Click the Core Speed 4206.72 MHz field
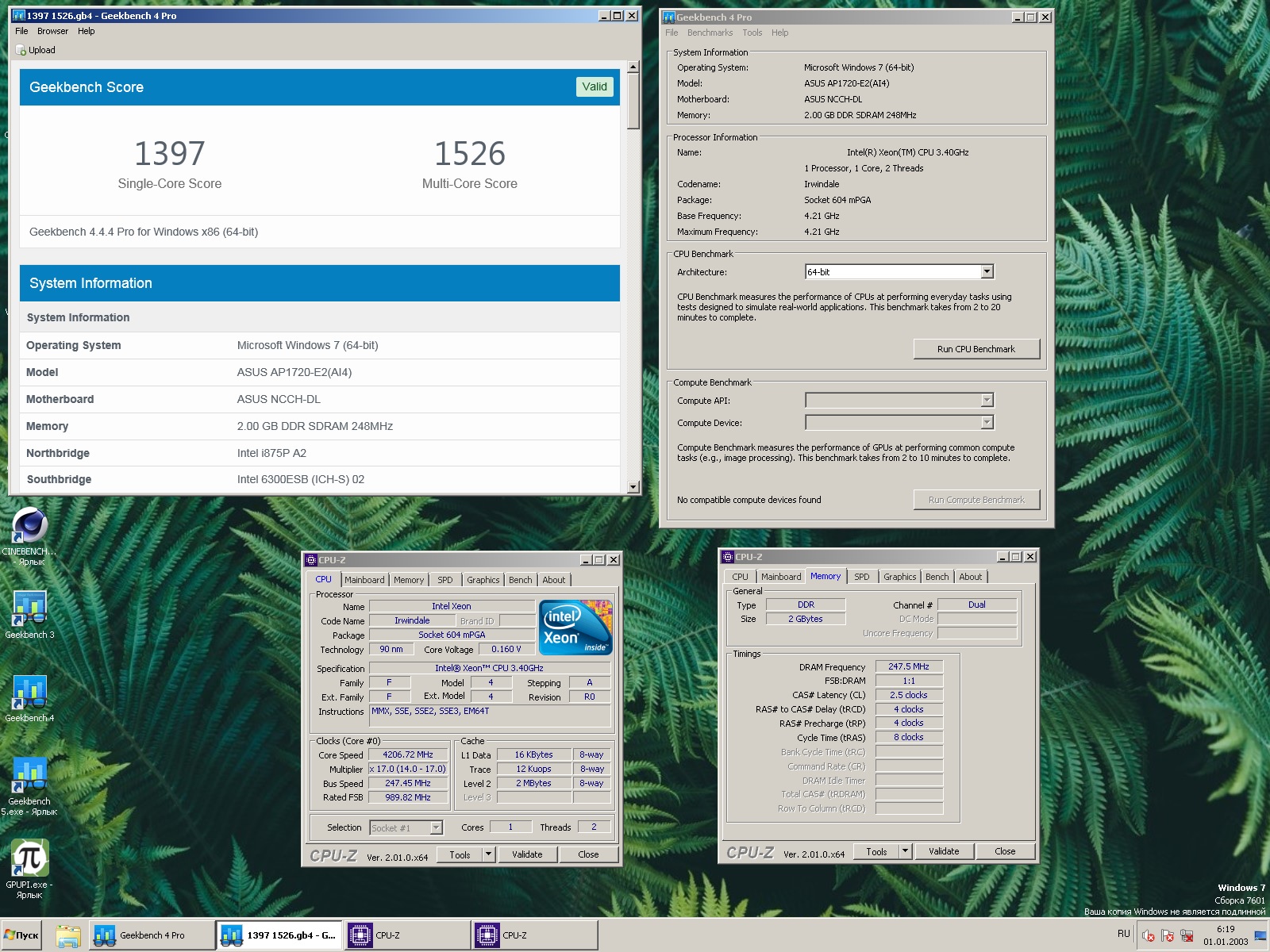This screenshot has width=1270, height=952. coord(408,754)
